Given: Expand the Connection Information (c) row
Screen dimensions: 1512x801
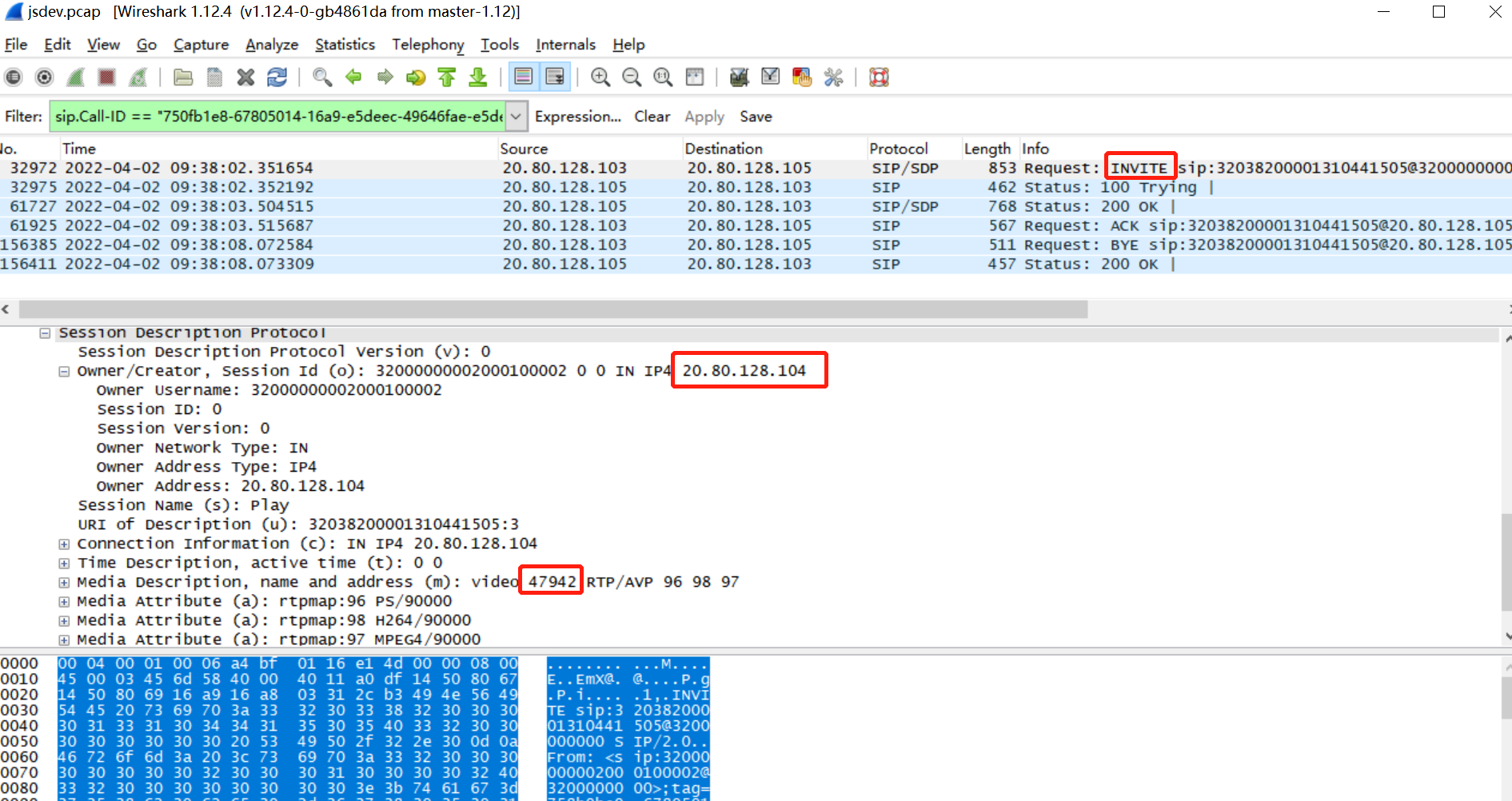Looking at the screenshot, I should tap(64, 544).
